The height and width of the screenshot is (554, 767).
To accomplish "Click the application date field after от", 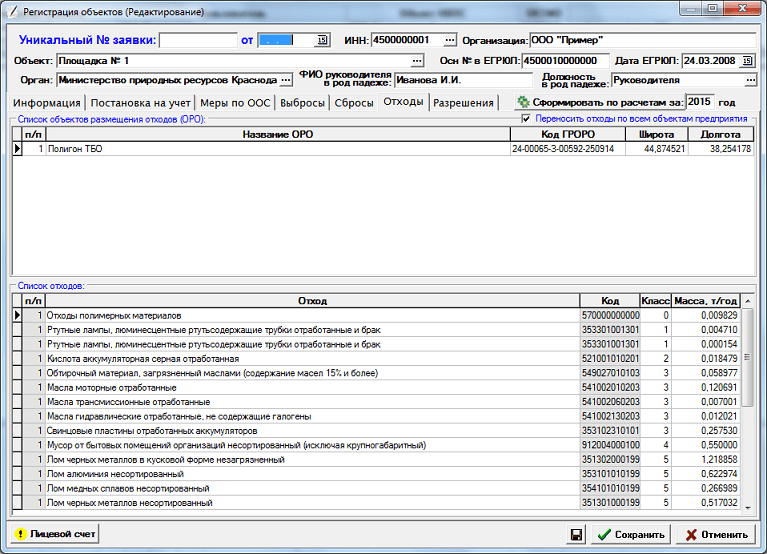I will tap(287, 40).
